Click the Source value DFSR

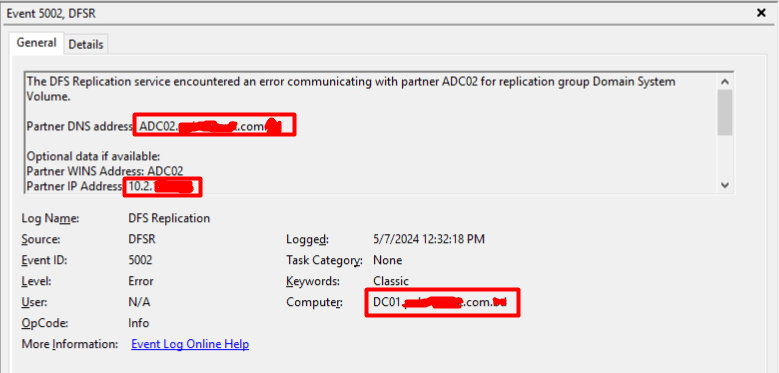[142, 239]
